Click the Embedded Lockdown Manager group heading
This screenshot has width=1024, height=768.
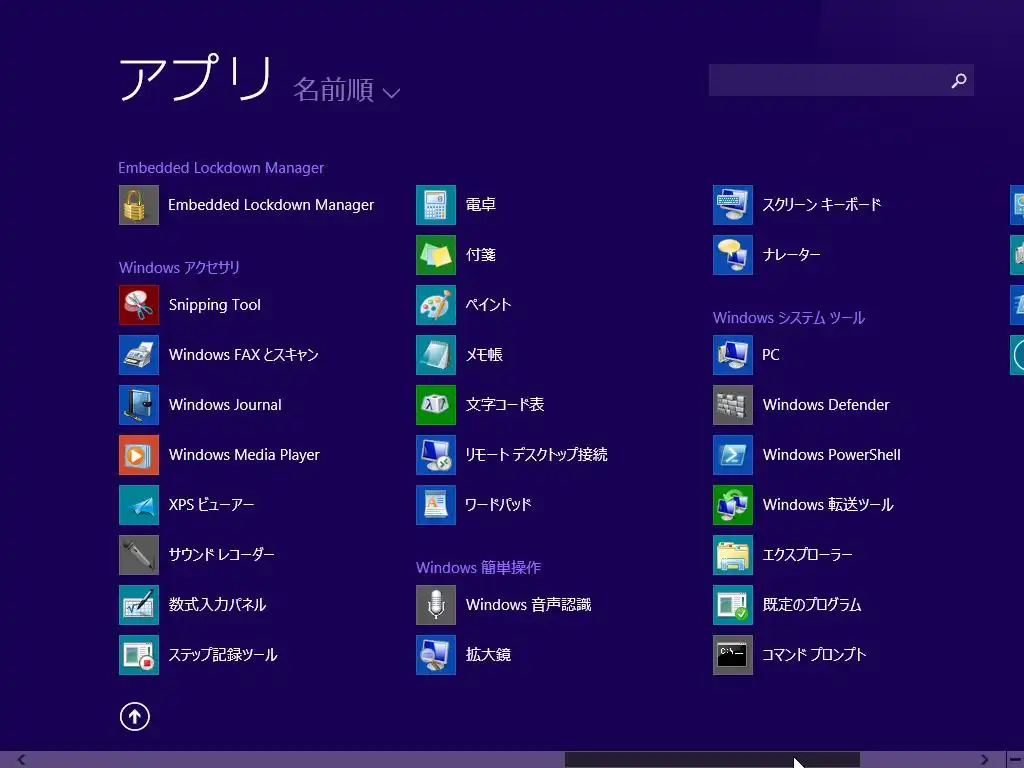click(x=221, y=168)
